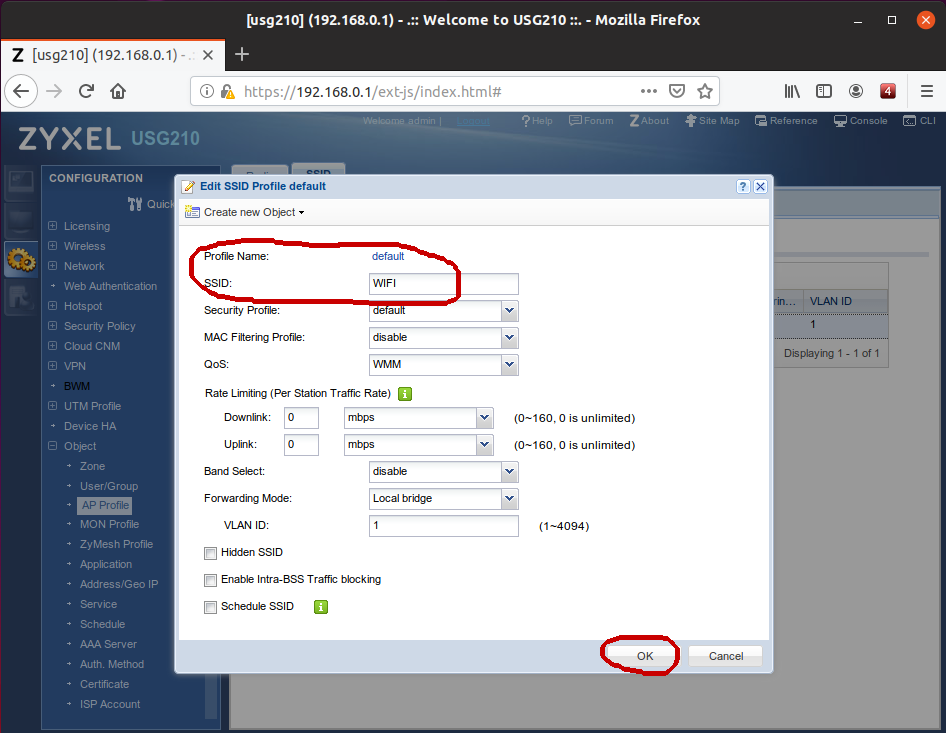Save page to Pocket
946x733 pixels.
coord(677,91)
